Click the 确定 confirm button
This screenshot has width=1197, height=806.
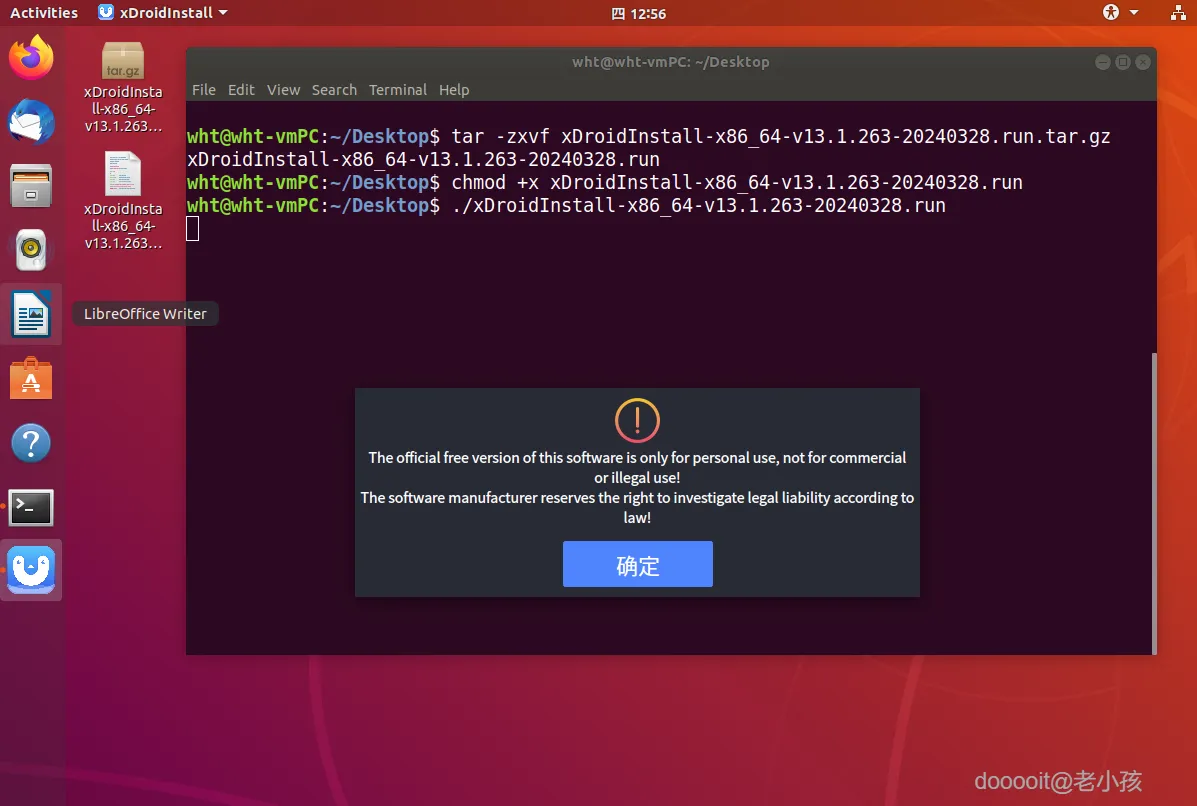[637, 564]
